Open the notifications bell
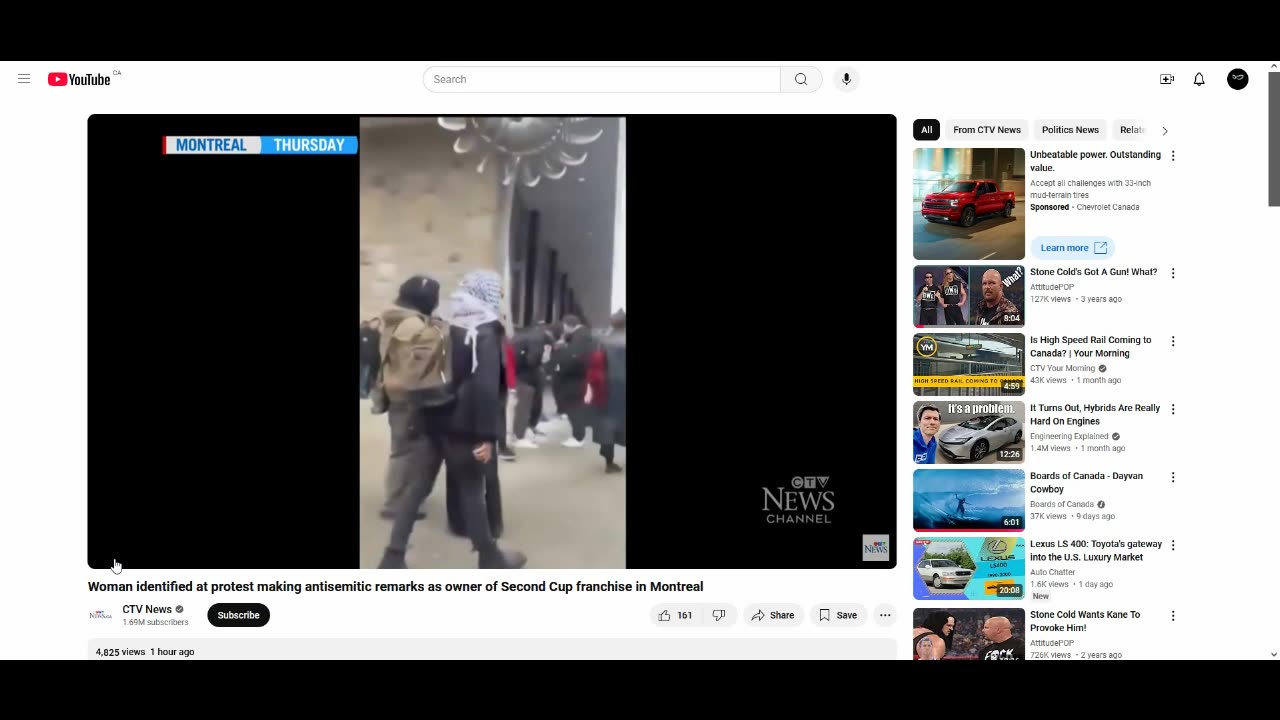1280x720 pixels. point(1199,79)
